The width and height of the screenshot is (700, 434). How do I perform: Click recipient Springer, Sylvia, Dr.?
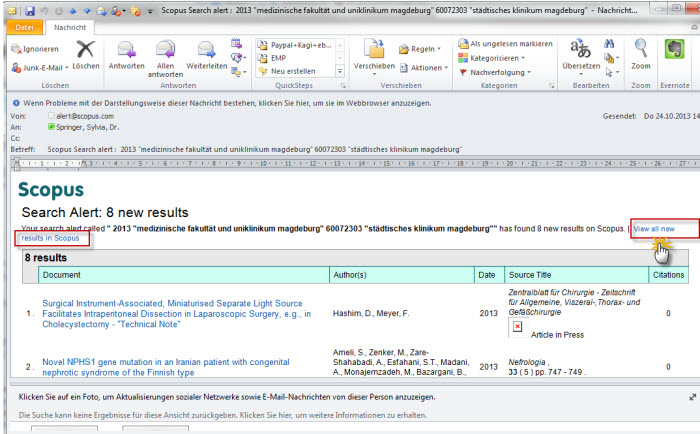[x=88, y=127]
